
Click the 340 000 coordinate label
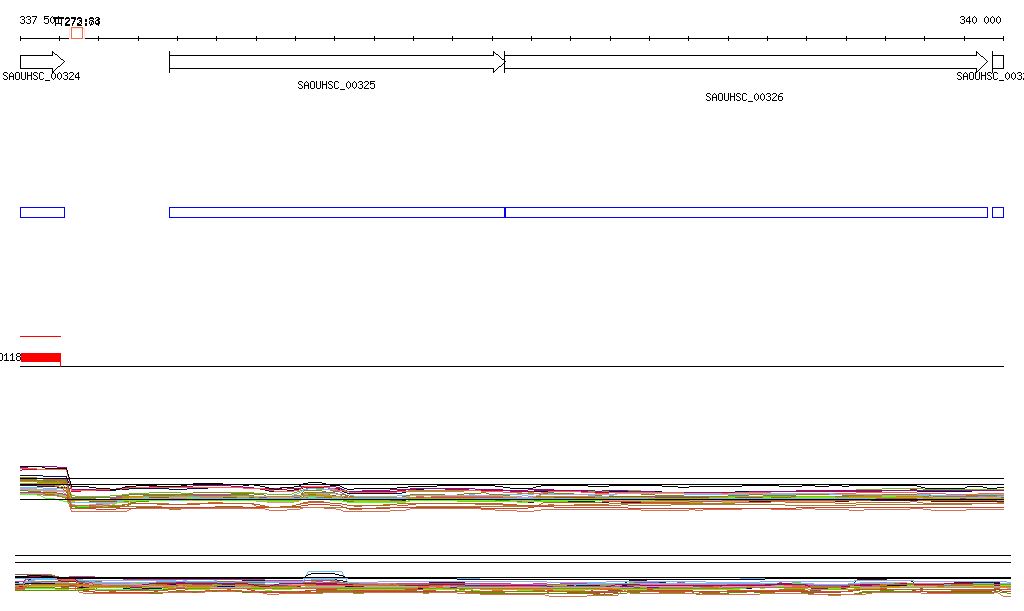[980, 20]
